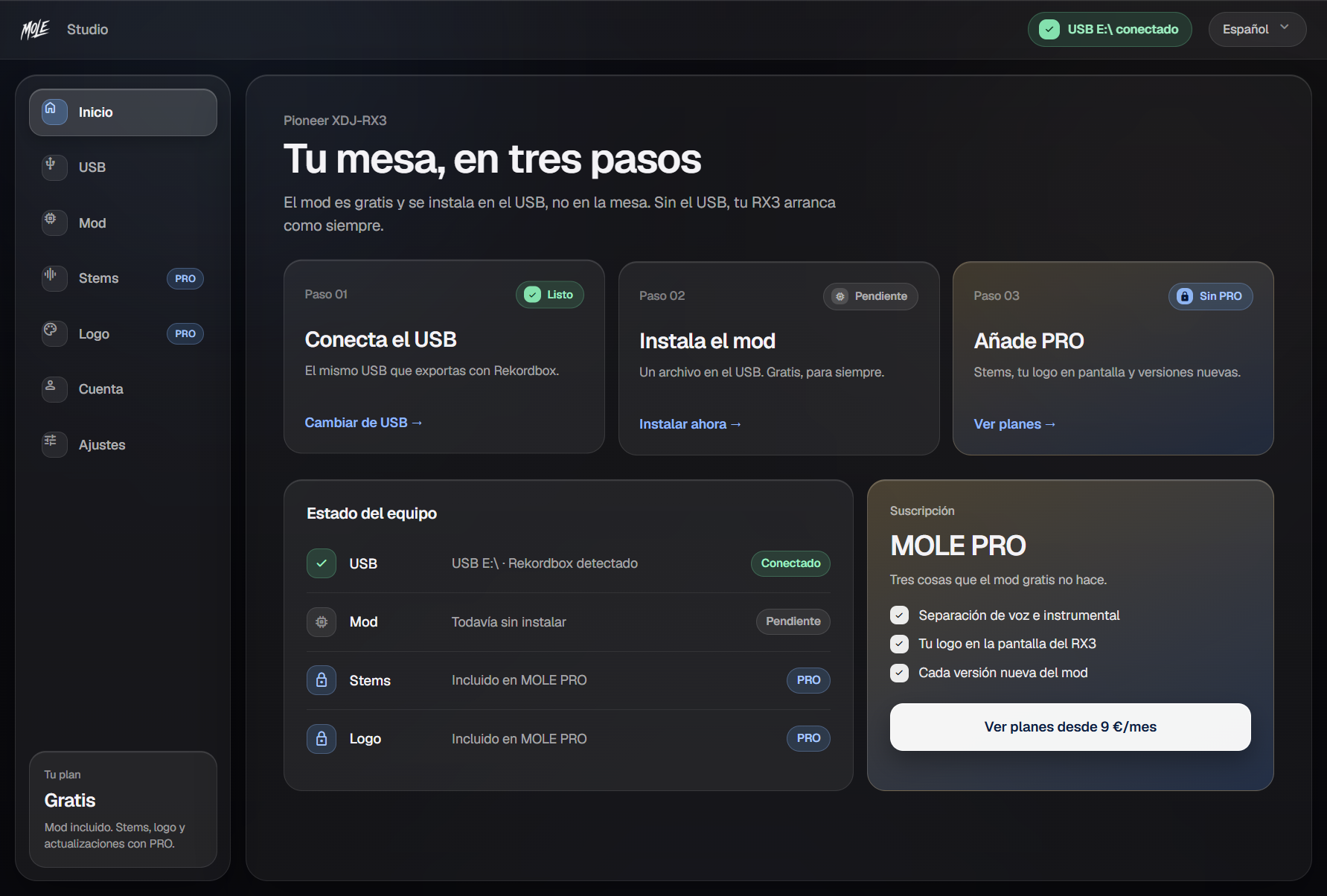
Task: Open the Español language dropdown
Action: 1257,30
